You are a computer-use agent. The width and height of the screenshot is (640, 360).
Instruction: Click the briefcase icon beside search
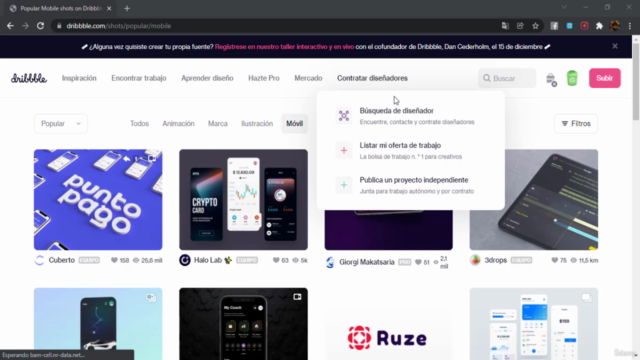tap(551, 79)
